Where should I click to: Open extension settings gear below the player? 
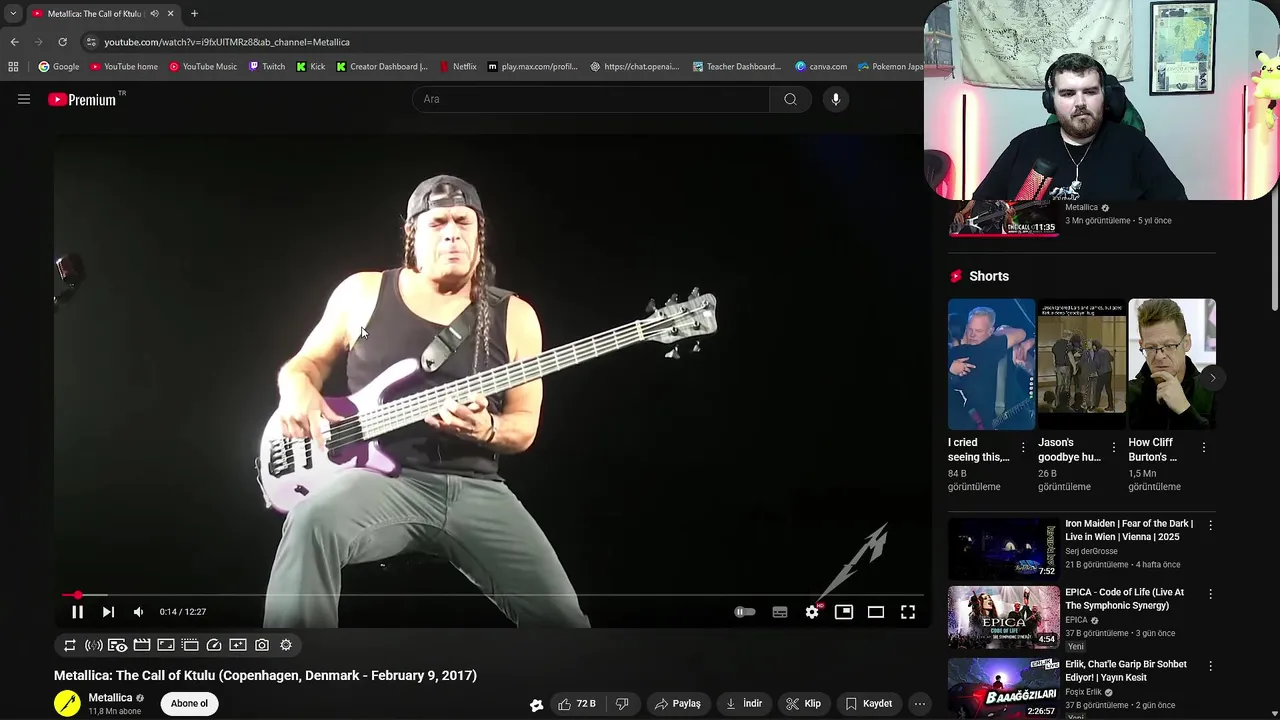click(x=286, y=646)
